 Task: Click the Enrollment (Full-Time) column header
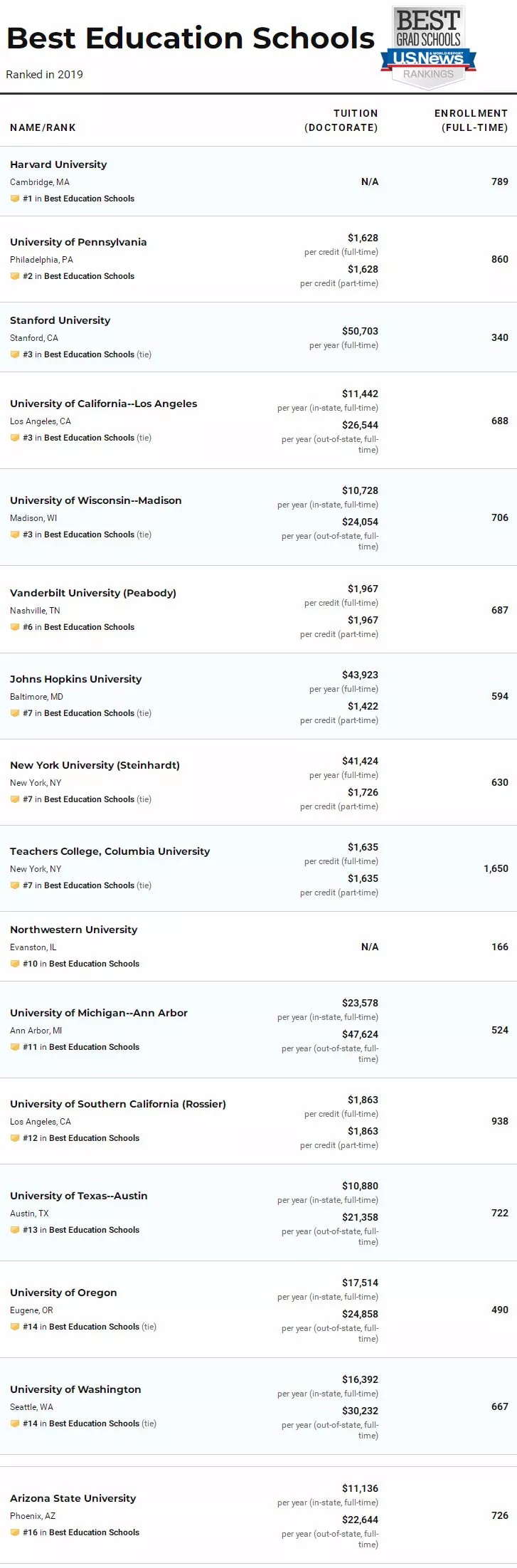pos(471,120)
